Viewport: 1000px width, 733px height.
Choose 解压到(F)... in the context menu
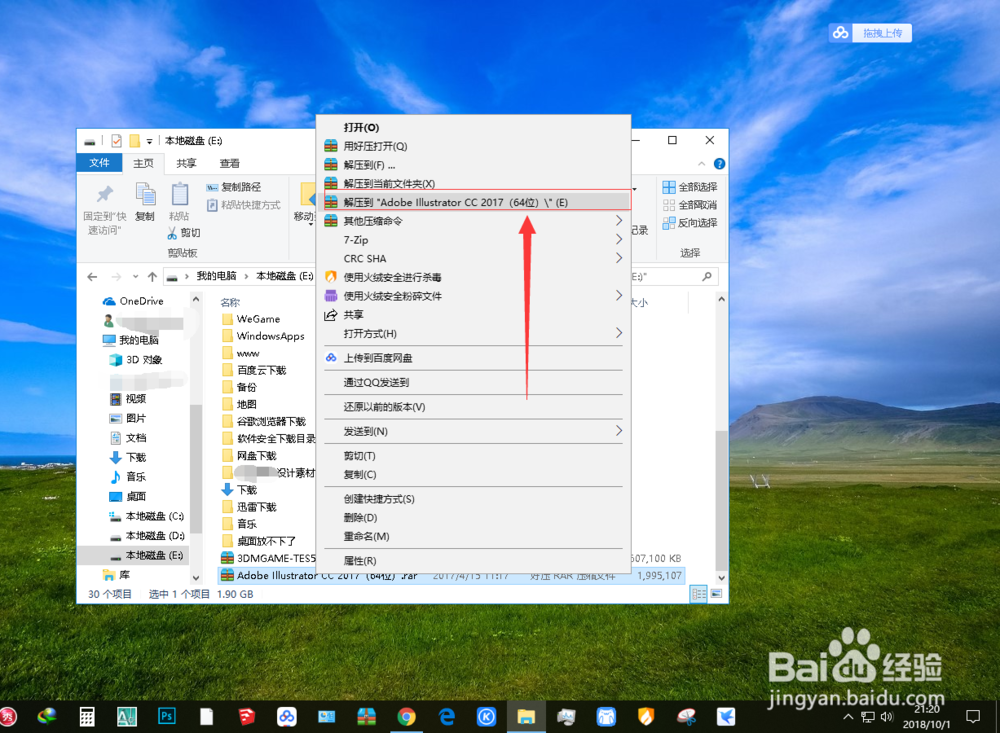click(473, 165)
